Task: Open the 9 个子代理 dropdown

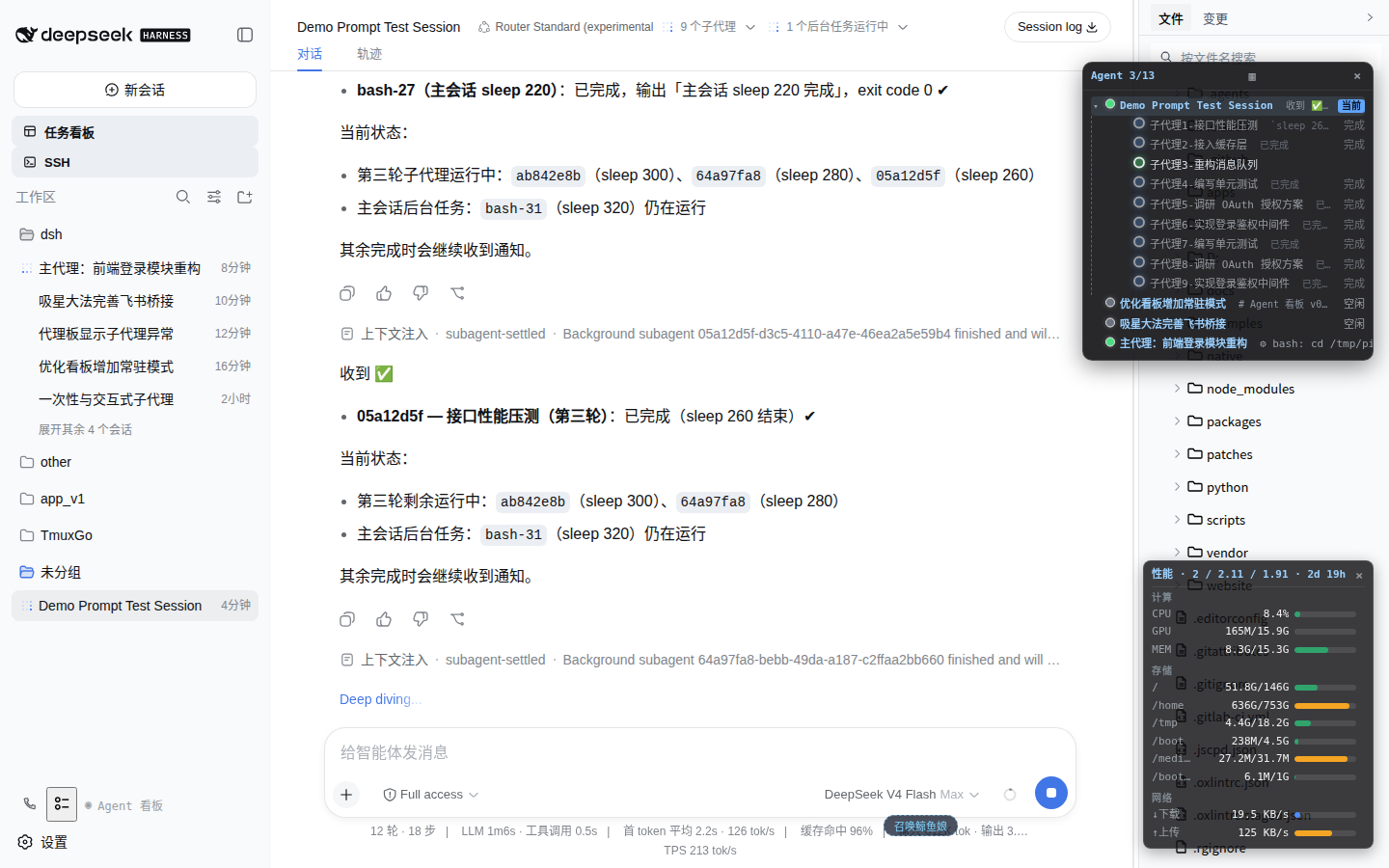Action: click(709, 27)
